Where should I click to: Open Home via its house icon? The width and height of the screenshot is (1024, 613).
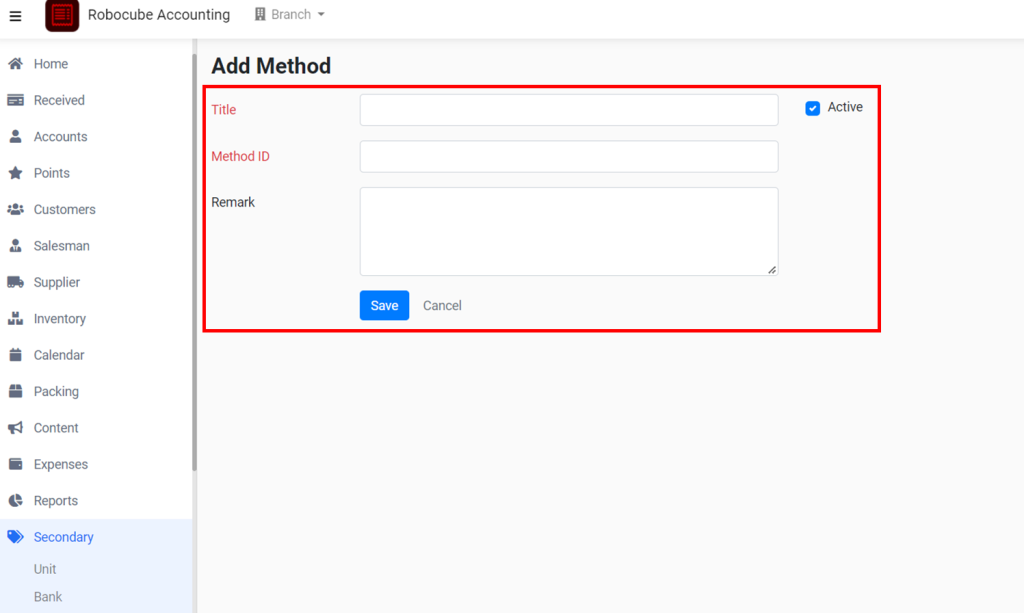15,64
